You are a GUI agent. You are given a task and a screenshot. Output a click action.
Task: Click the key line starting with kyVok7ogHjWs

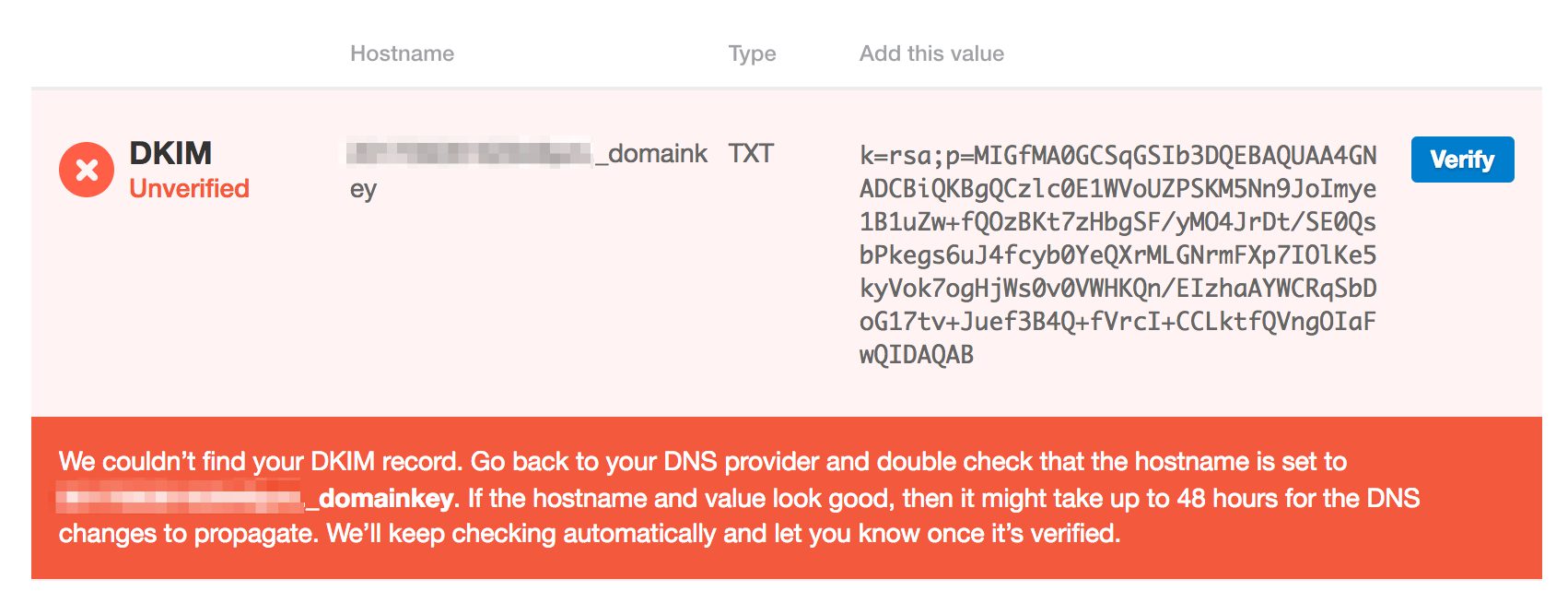click(x=1117, y=289)
